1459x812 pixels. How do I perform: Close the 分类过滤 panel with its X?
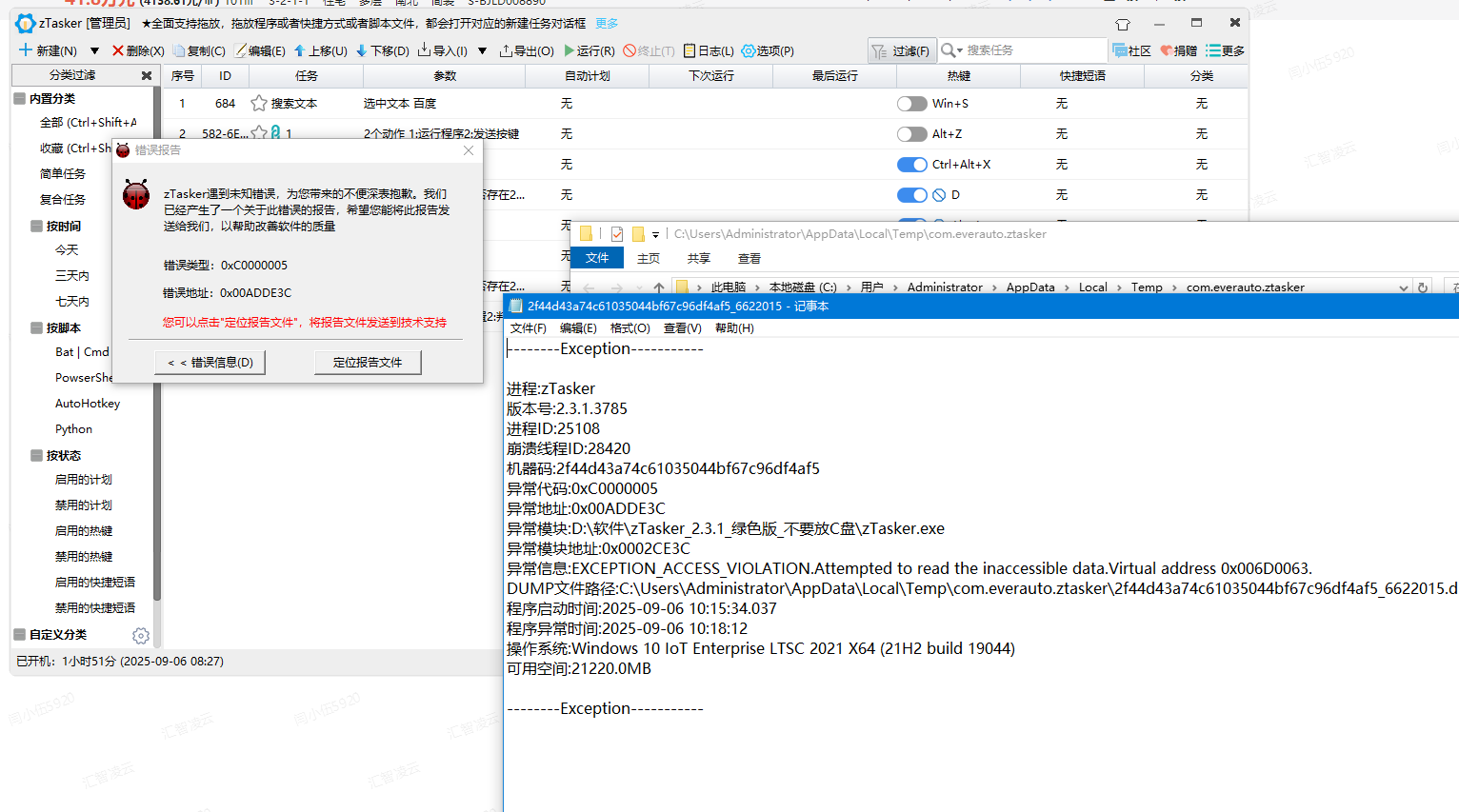(147, 75)
